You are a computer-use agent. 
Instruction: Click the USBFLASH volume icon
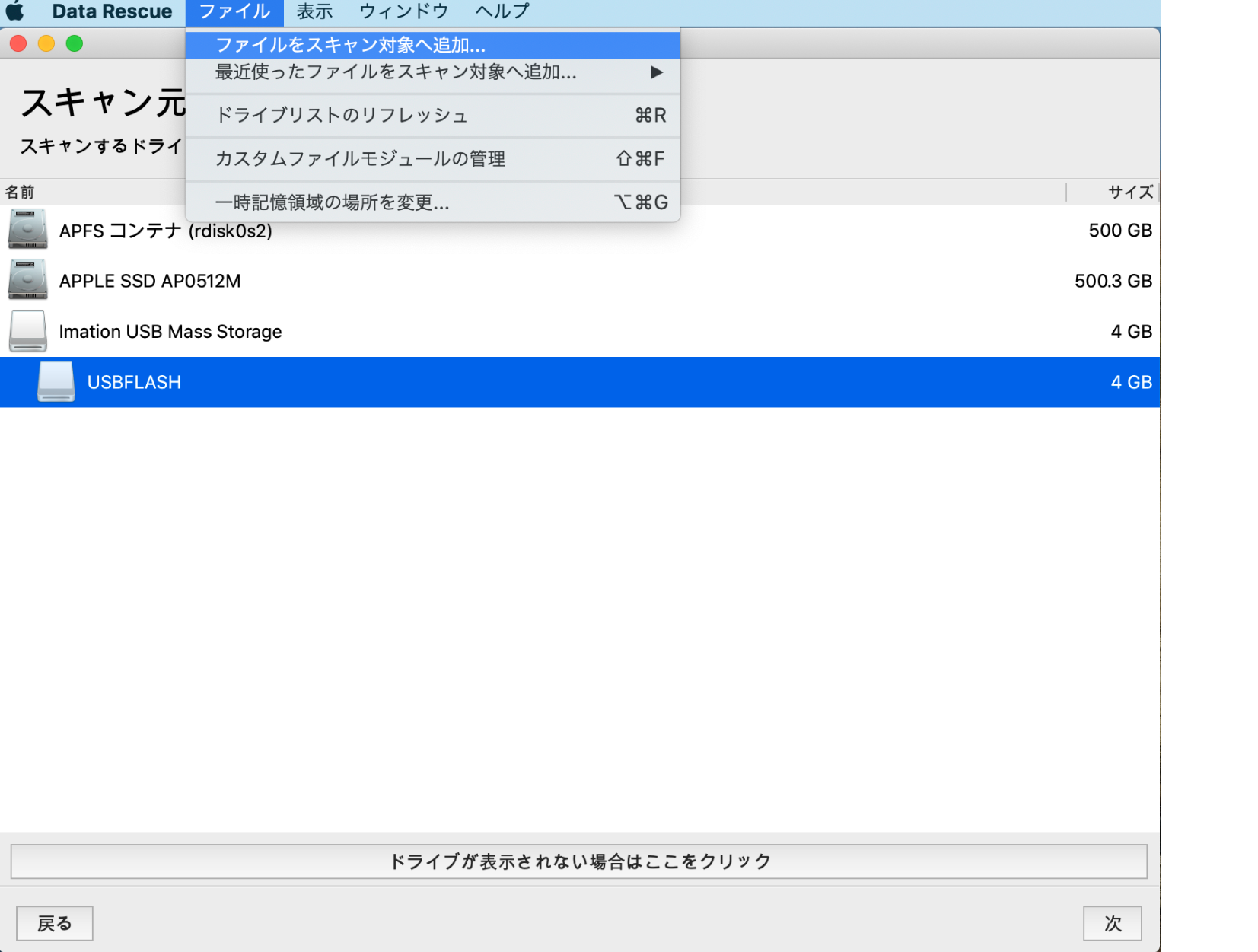pyautogui.click(x=56, y=382)
